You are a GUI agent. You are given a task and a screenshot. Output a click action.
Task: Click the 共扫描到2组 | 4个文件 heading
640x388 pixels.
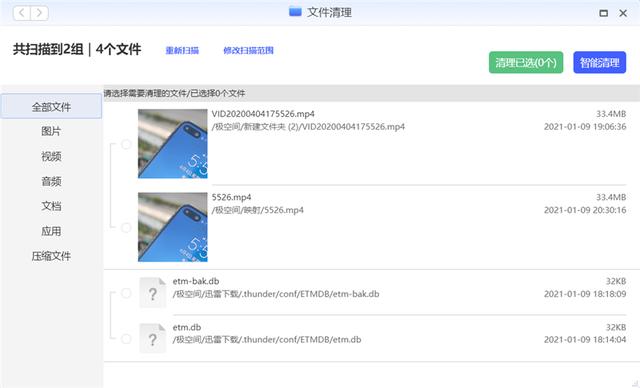pyautogui.click(x=77, y=49)
